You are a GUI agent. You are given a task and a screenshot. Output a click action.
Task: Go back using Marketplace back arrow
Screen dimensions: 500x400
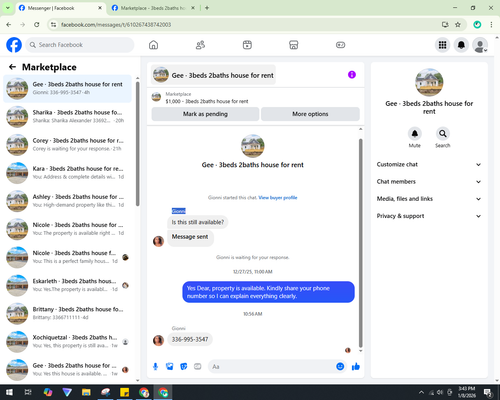coord(12,67)
